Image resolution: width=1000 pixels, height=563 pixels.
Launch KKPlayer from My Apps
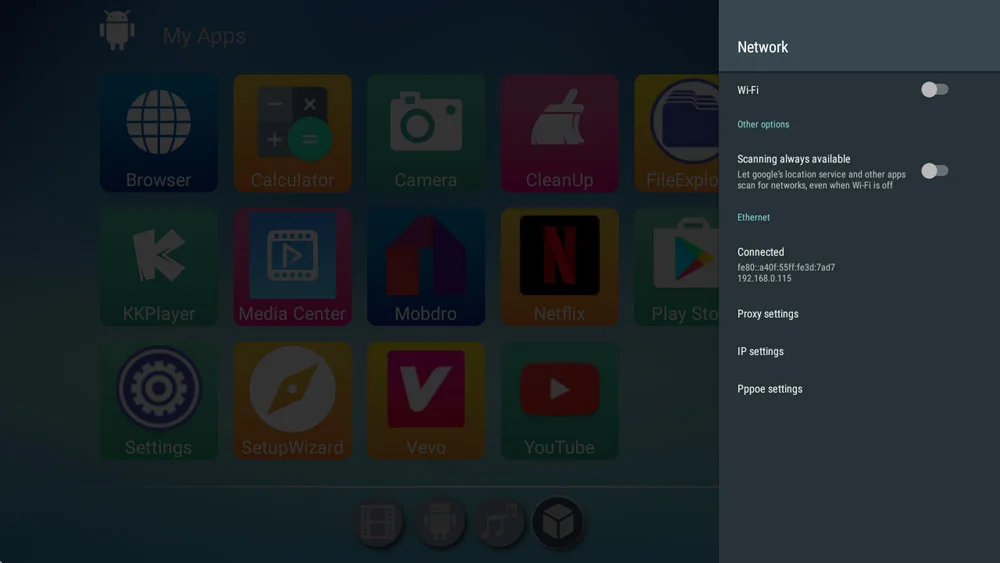pyautogui.click(x=159, y=267)
